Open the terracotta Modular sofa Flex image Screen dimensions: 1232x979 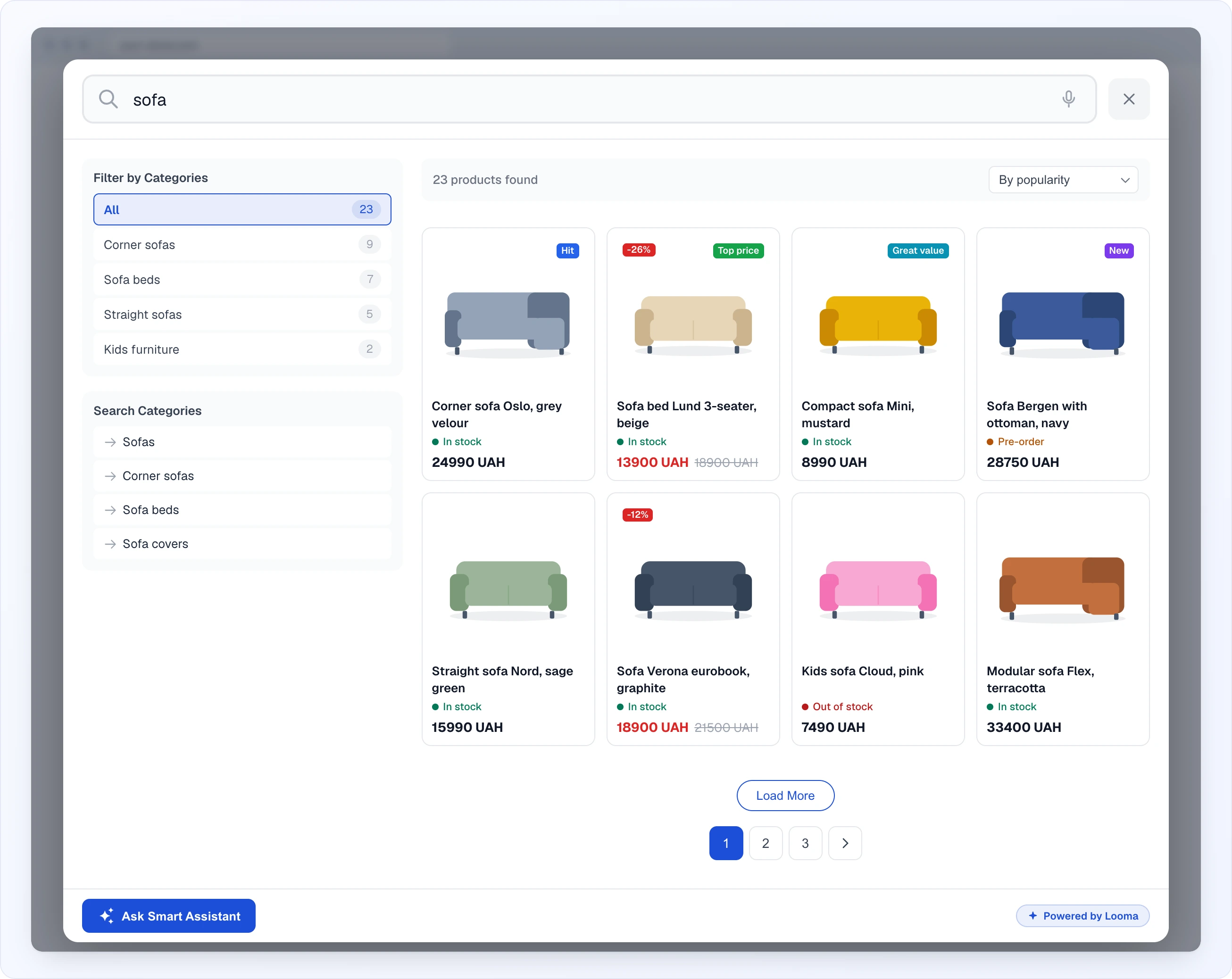(x=1062, y=589)
